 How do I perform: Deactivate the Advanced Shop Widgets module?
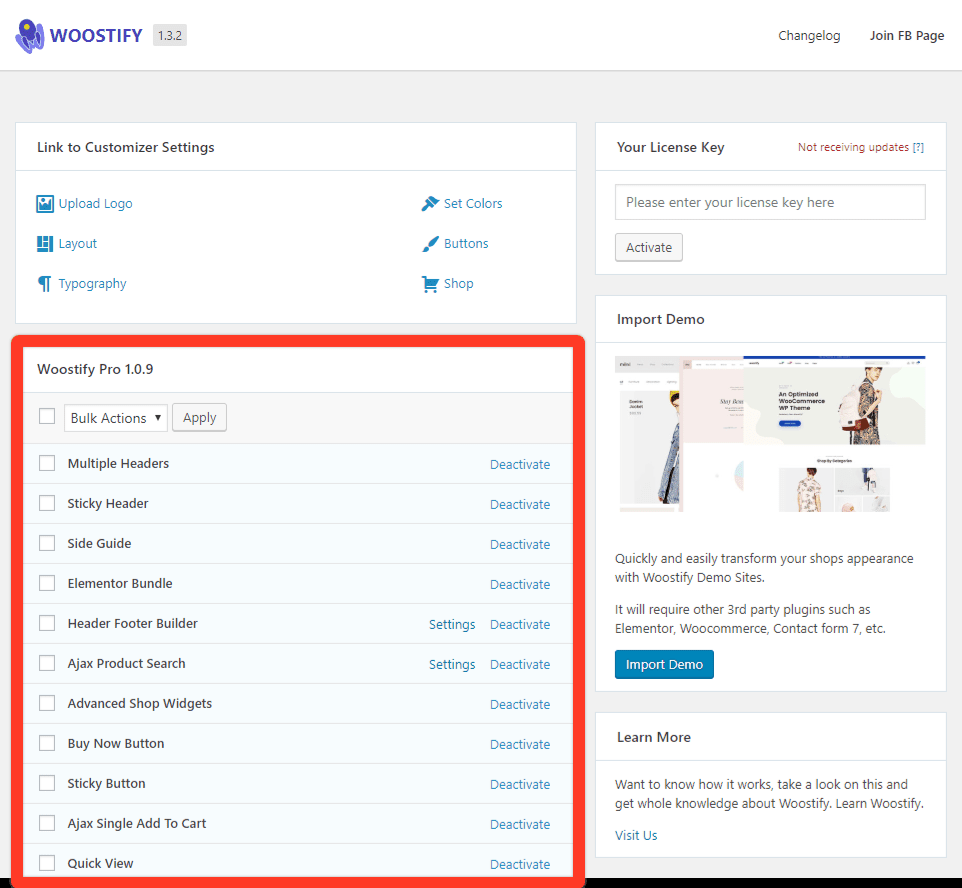520,705
